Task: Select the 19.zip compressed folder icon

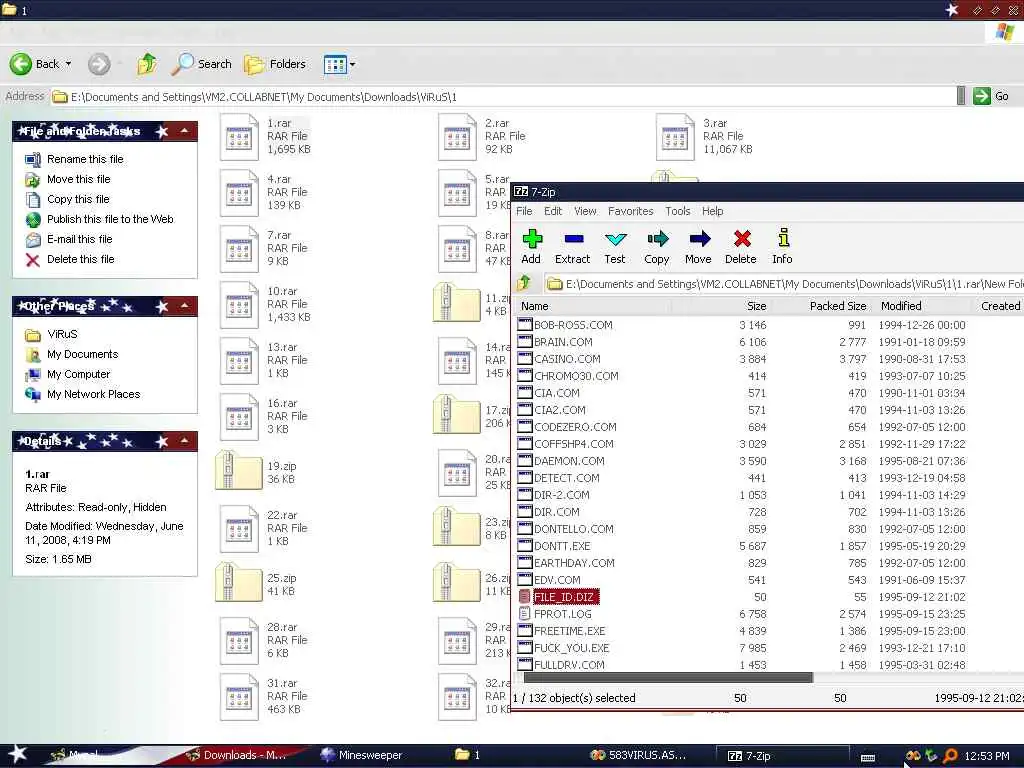Action: (x=239, y=472)
